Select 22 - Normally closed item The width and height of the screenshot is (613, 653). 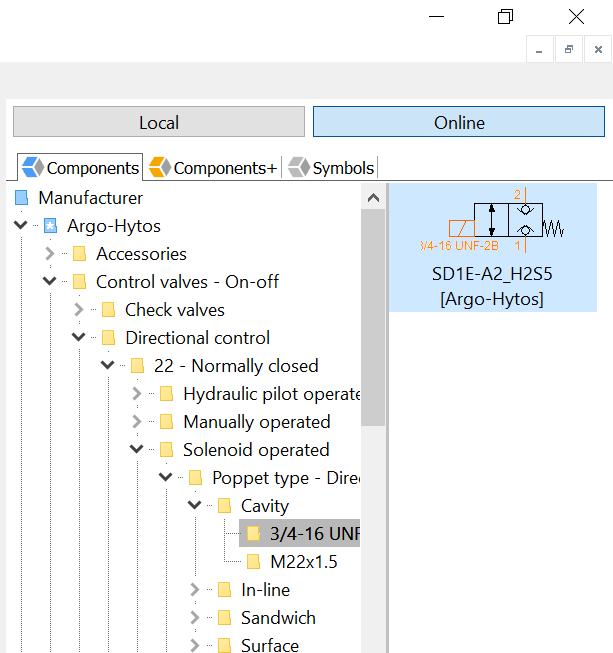[236, 366]
